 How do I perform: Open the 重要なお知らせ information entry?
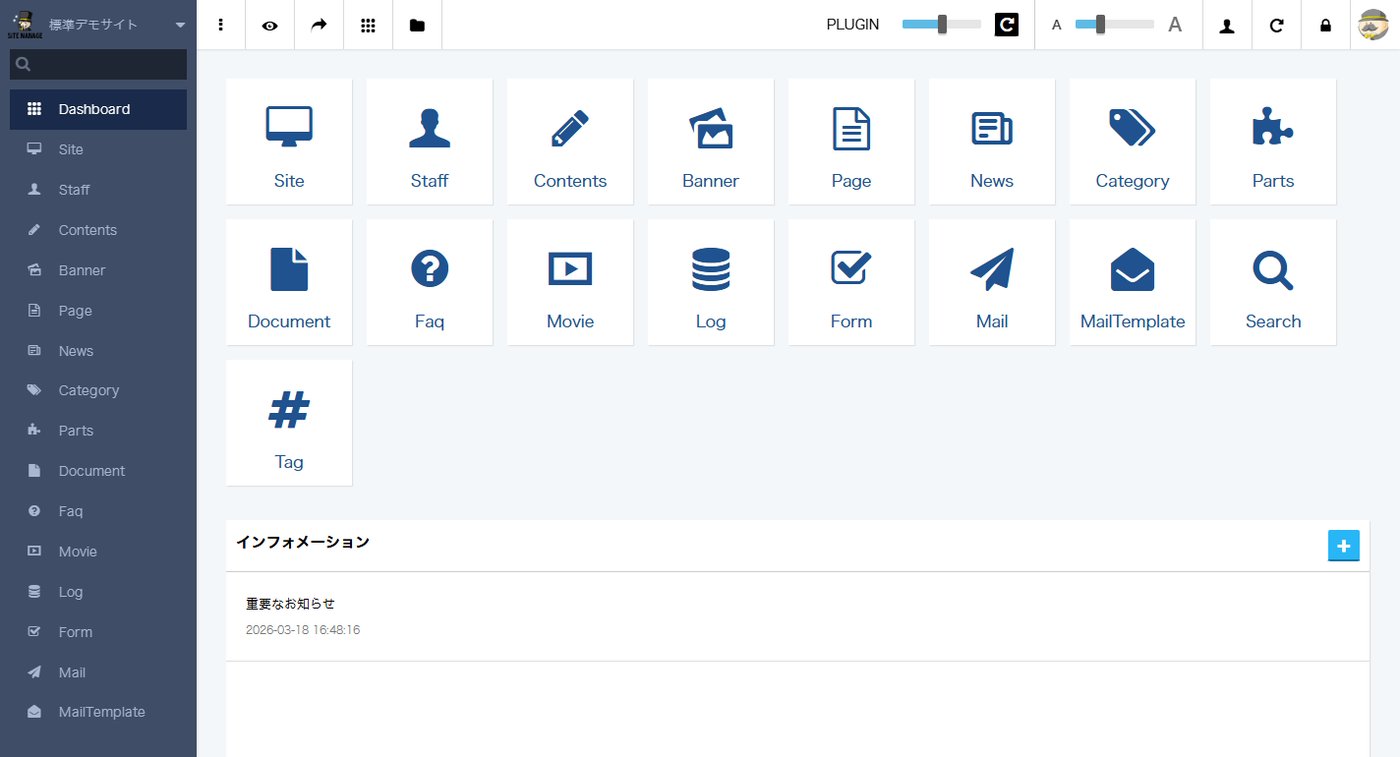[x=290, y=604]
